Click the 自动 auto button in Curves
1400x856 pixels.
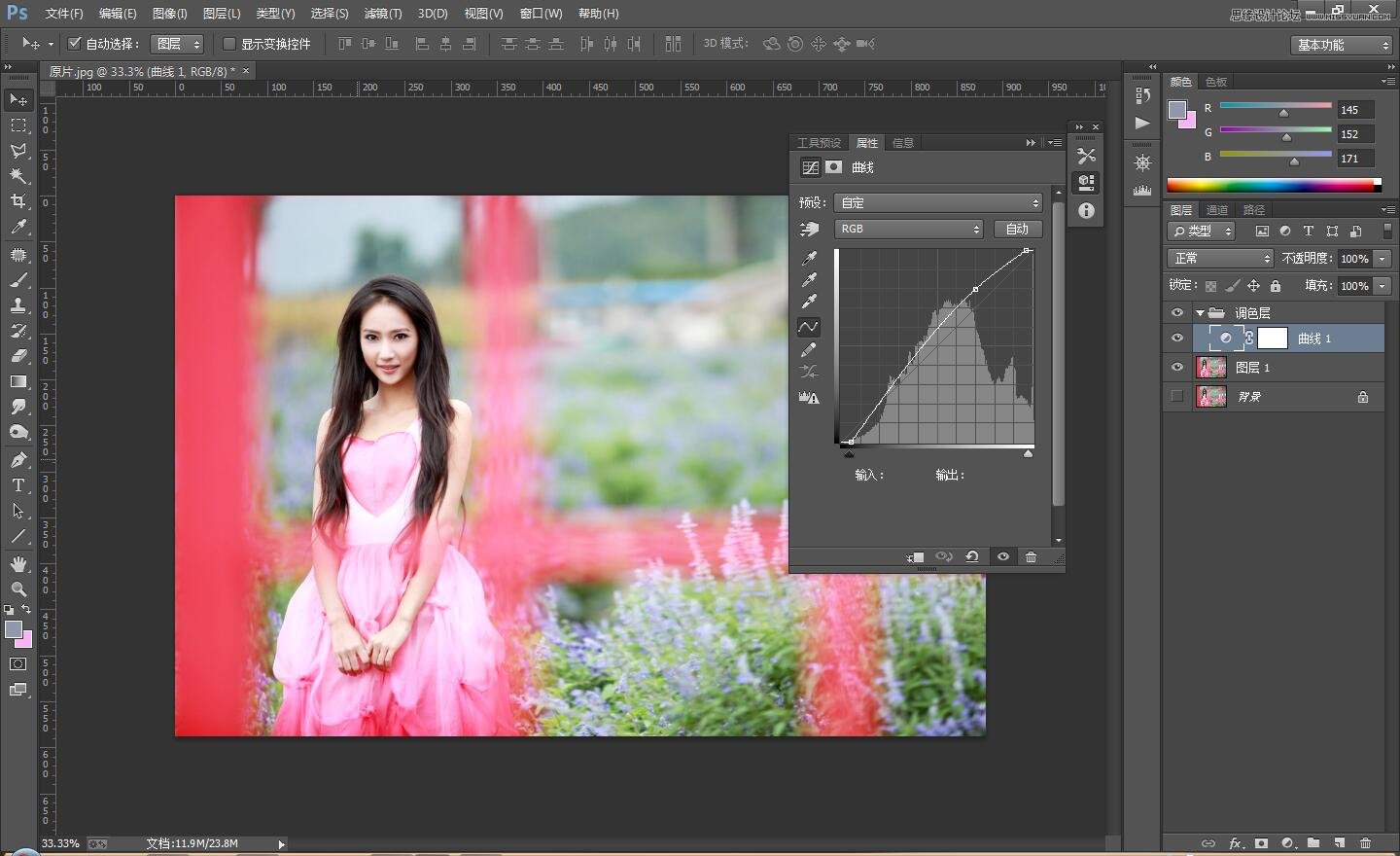click(1017, 229)
